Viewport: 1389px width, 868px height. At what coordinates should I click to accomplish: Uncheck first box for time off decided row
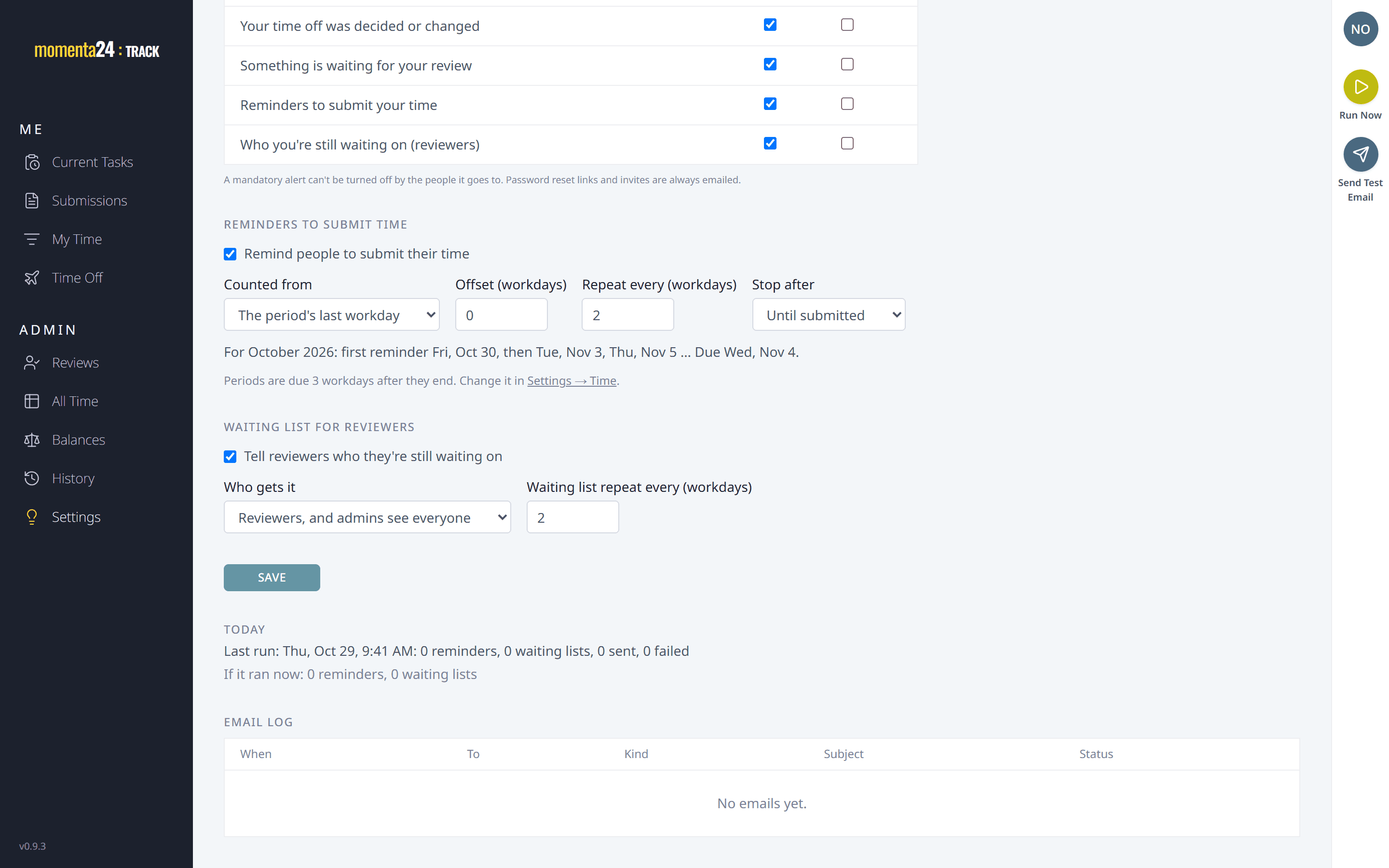770,25
